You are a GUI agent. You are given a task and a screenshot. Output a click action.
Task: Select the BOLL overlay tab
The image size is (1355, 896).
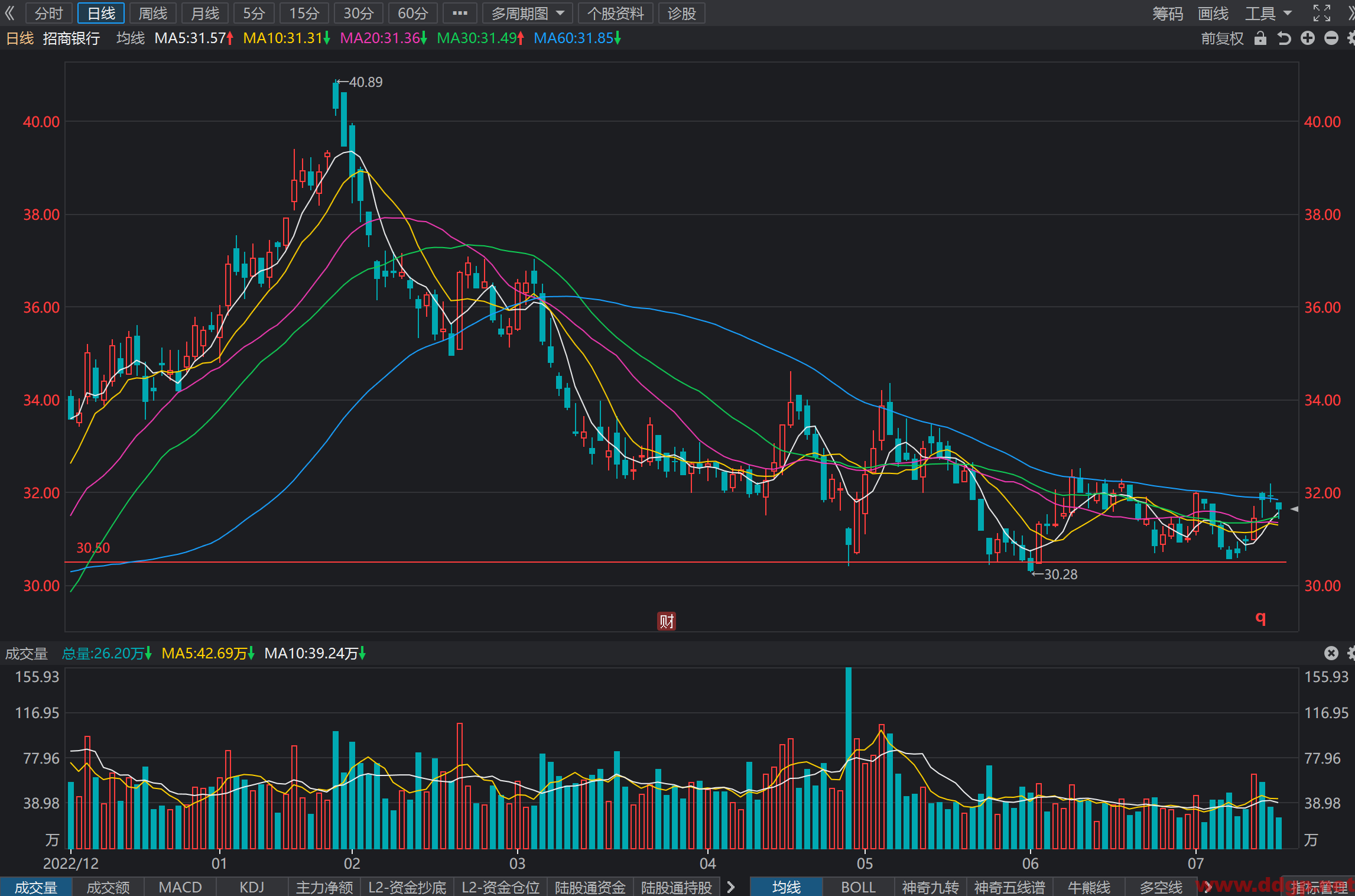click(x=858, y=887)
